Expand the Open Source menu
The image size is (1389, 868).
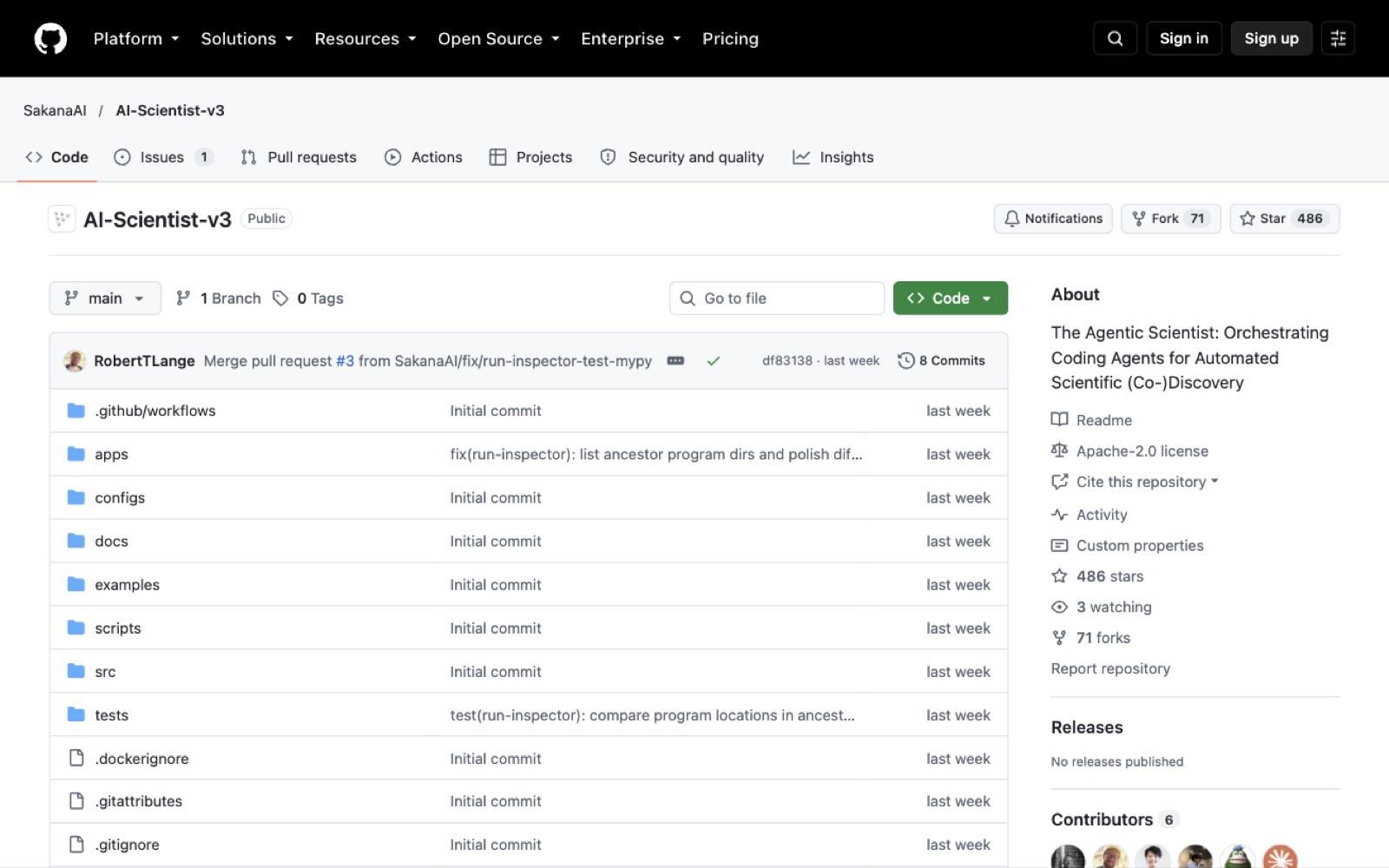(499, 38)
